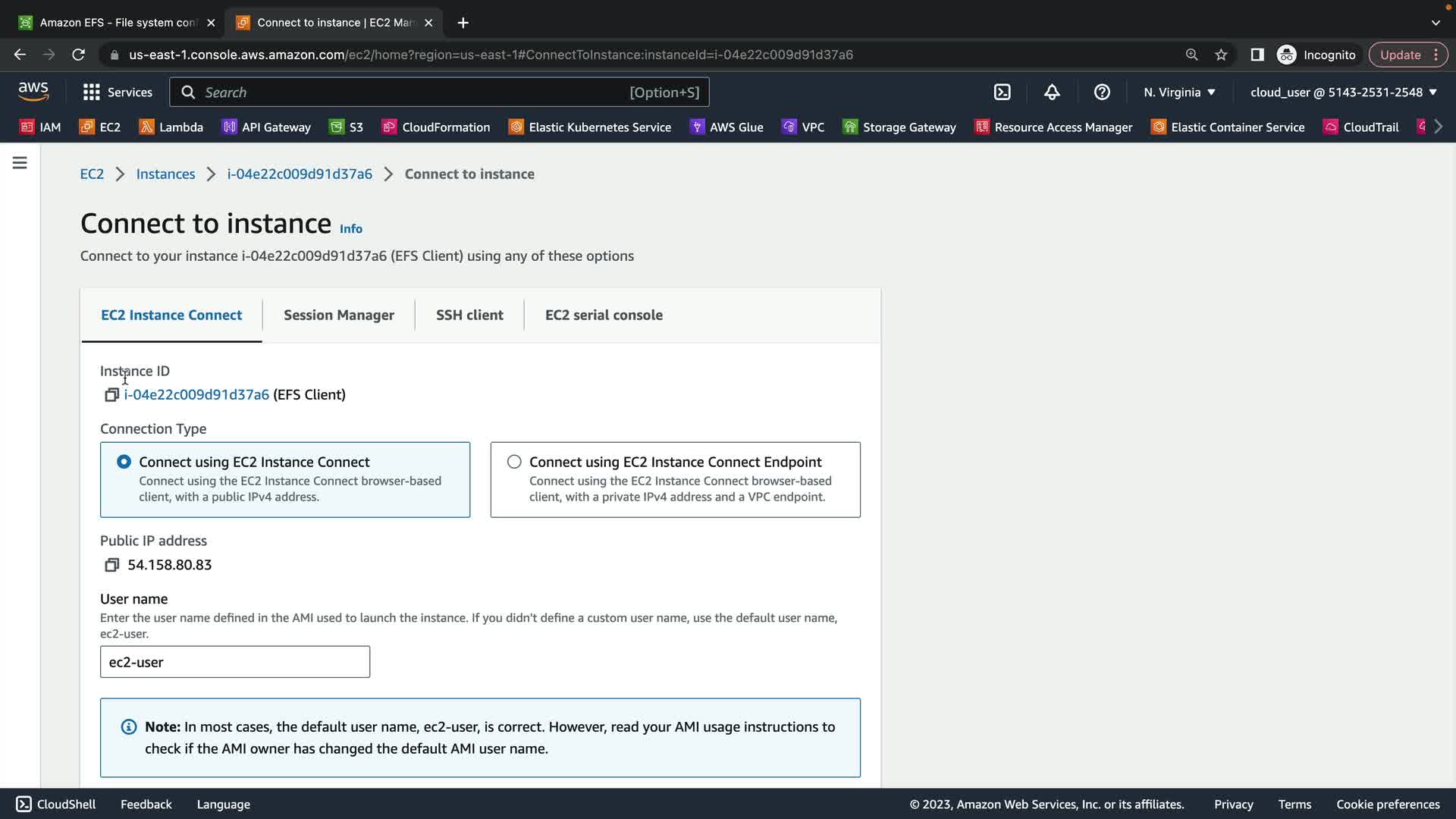The image size is (1456, 819).
Task: Copy the public IP address 54.158.80.83
Action: tap(111, 565)
